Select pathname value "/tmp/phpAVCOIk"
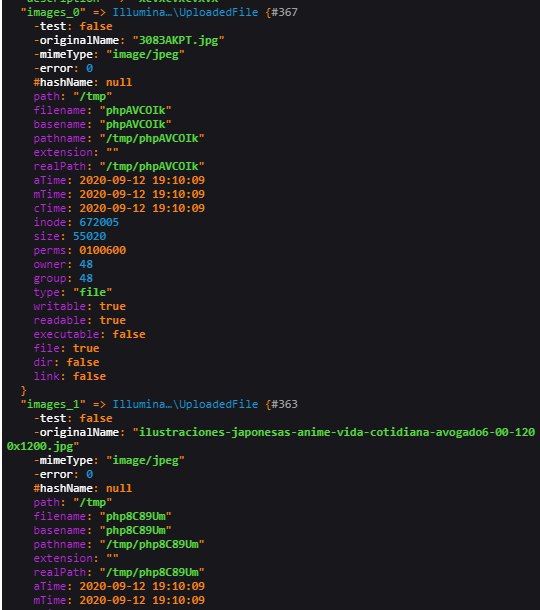 (152, 138)
